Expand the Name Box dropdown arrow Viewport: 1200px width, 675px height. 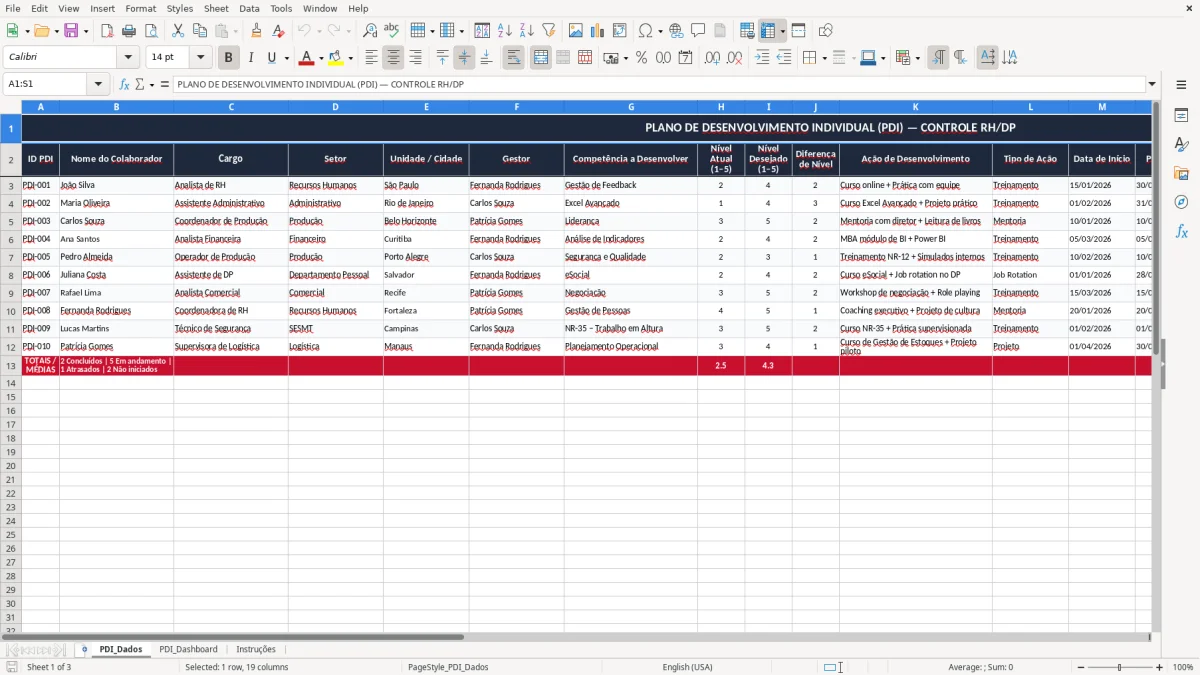point(98,85)
